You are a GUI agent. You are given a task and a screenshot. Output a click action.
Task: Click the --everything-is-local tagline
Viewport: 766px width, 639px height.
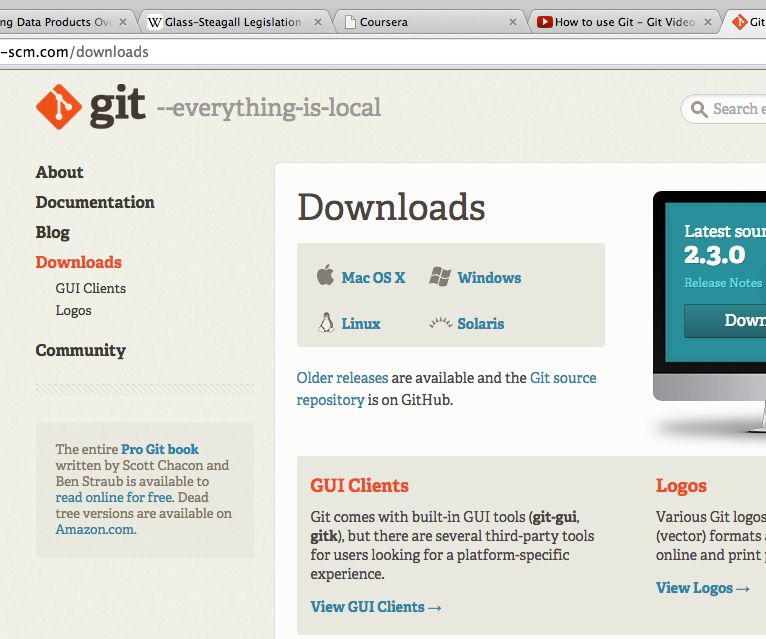pos(269,108)
